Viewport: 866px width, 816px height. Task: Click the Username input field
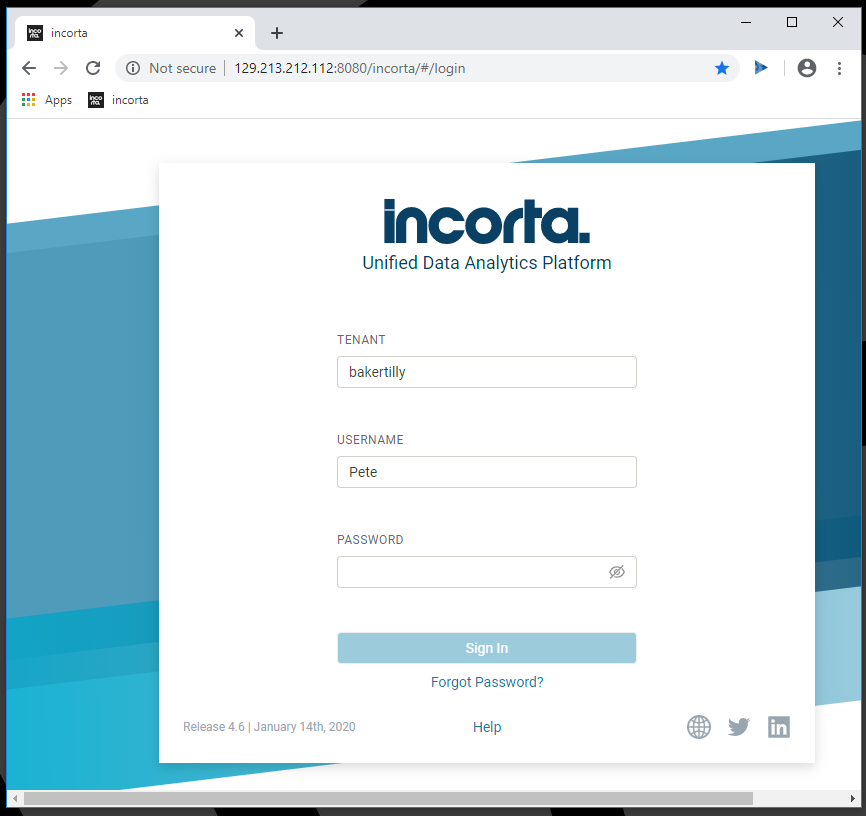coord(487,472)
